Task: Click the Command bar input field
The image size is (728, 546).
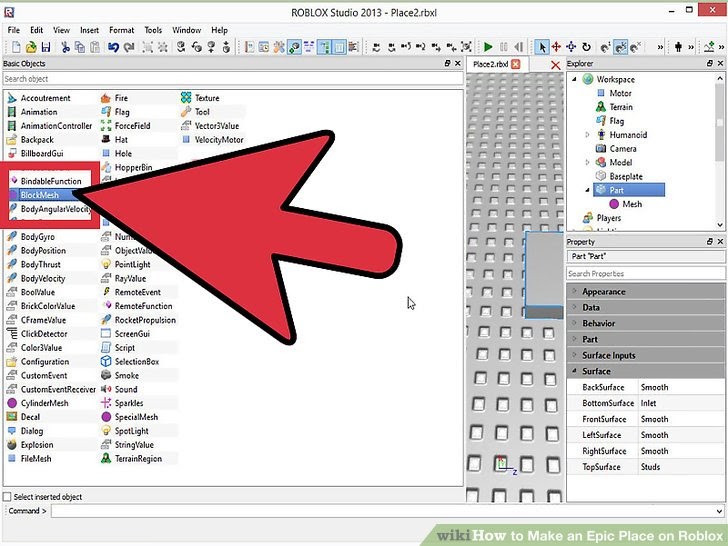Action: coord(384,511)
